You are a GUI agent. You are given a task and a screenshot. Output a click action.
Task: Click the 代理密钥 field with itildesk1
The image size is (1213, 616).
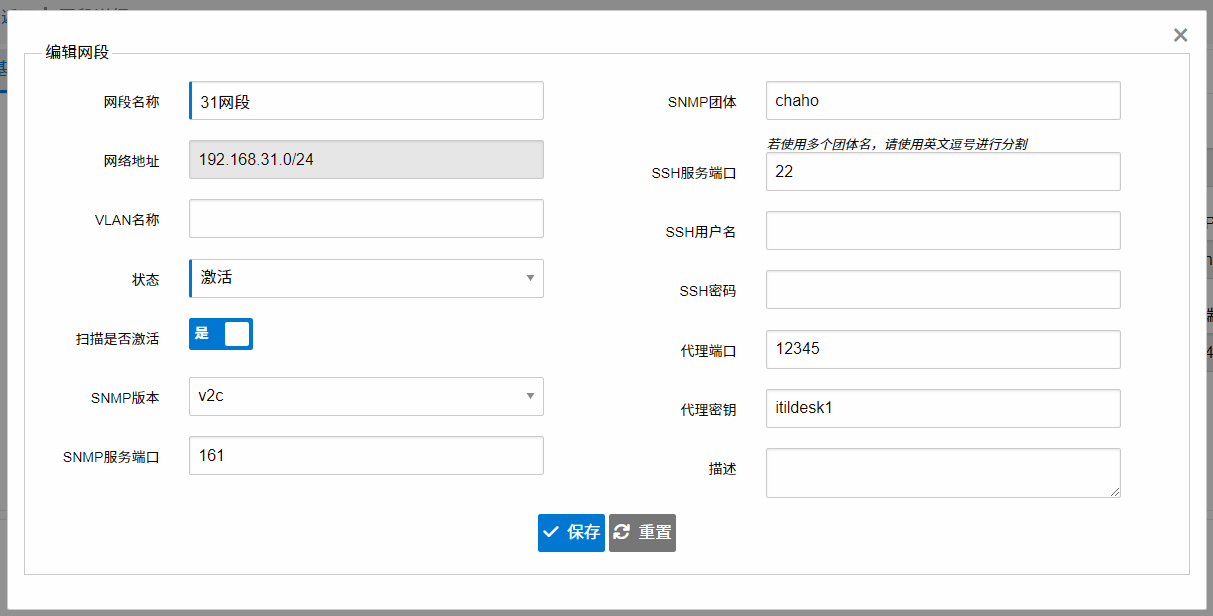tap(943, 408)
